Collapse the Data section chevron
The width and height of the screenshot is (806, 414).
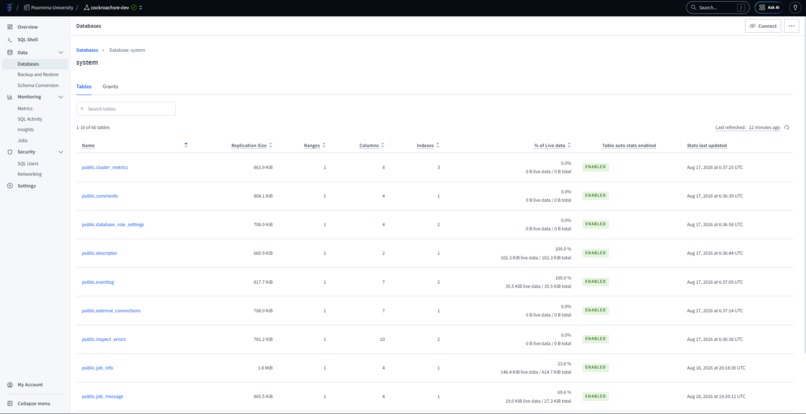pyautogui.click(x=61, y=52)
